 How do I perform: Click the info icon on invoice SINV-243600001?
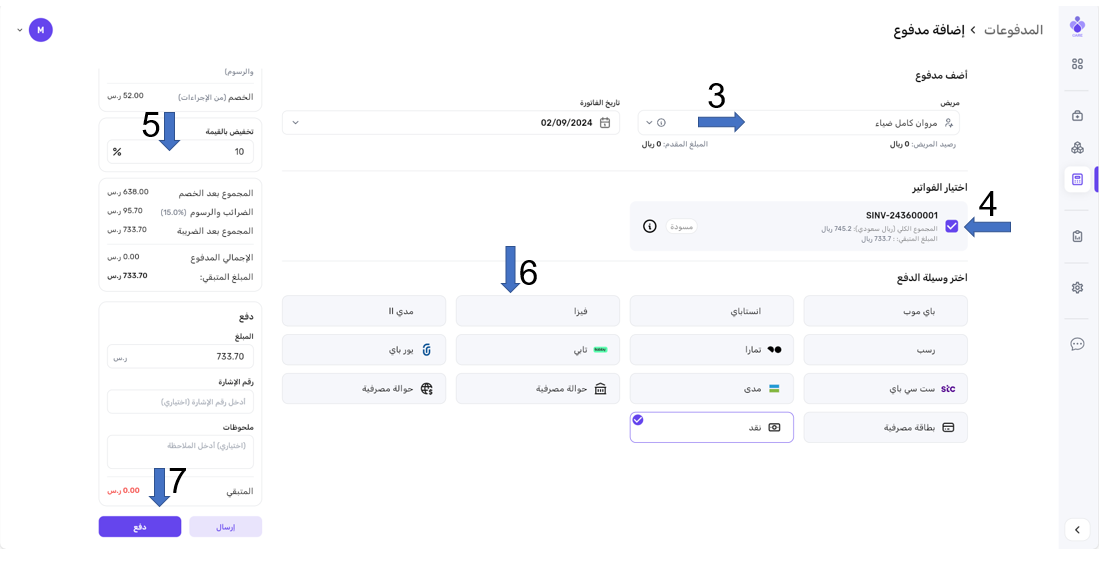pos(649,226)
